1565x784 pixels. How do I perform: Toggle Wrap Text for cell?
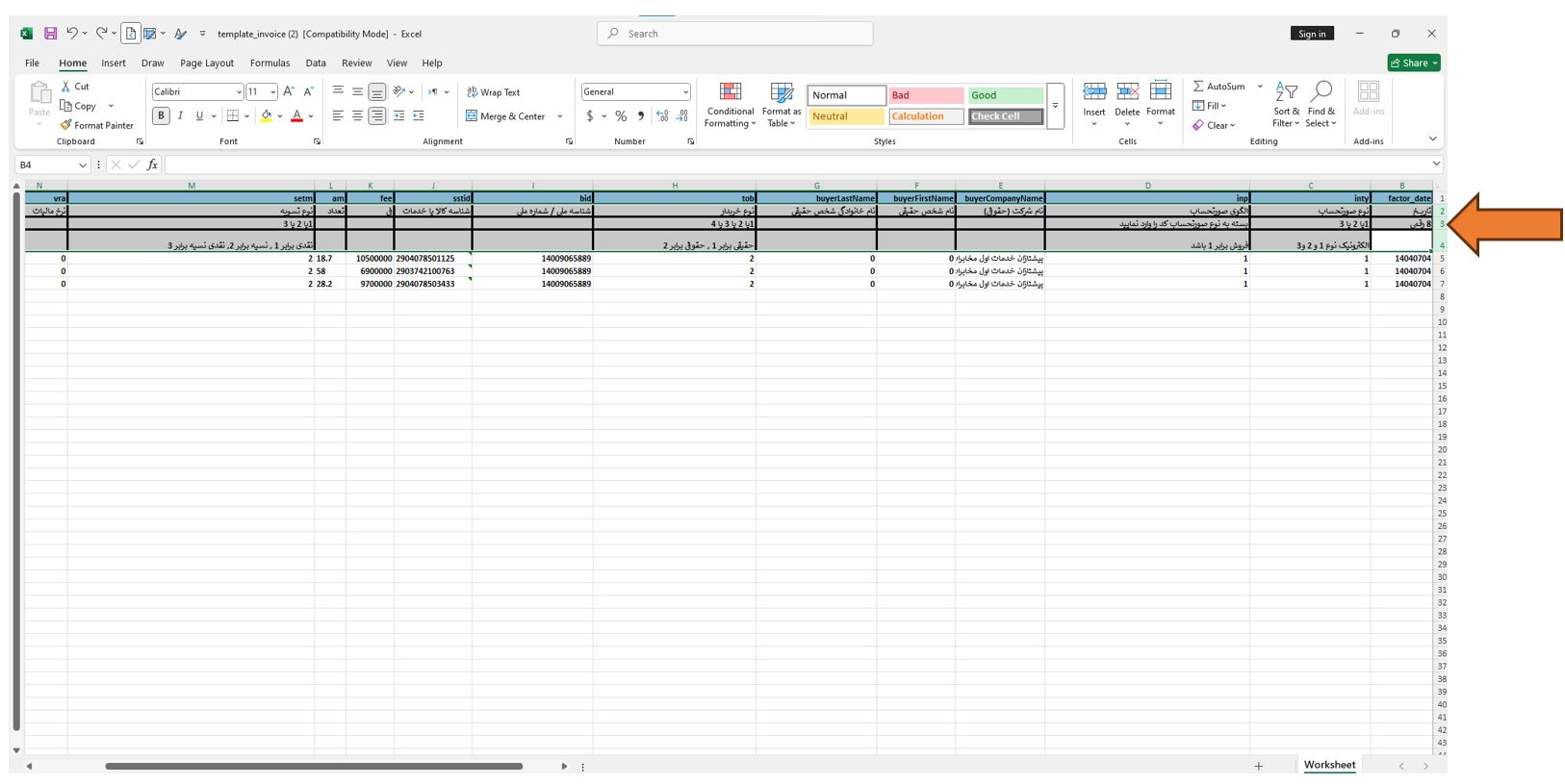coord(493,92)
